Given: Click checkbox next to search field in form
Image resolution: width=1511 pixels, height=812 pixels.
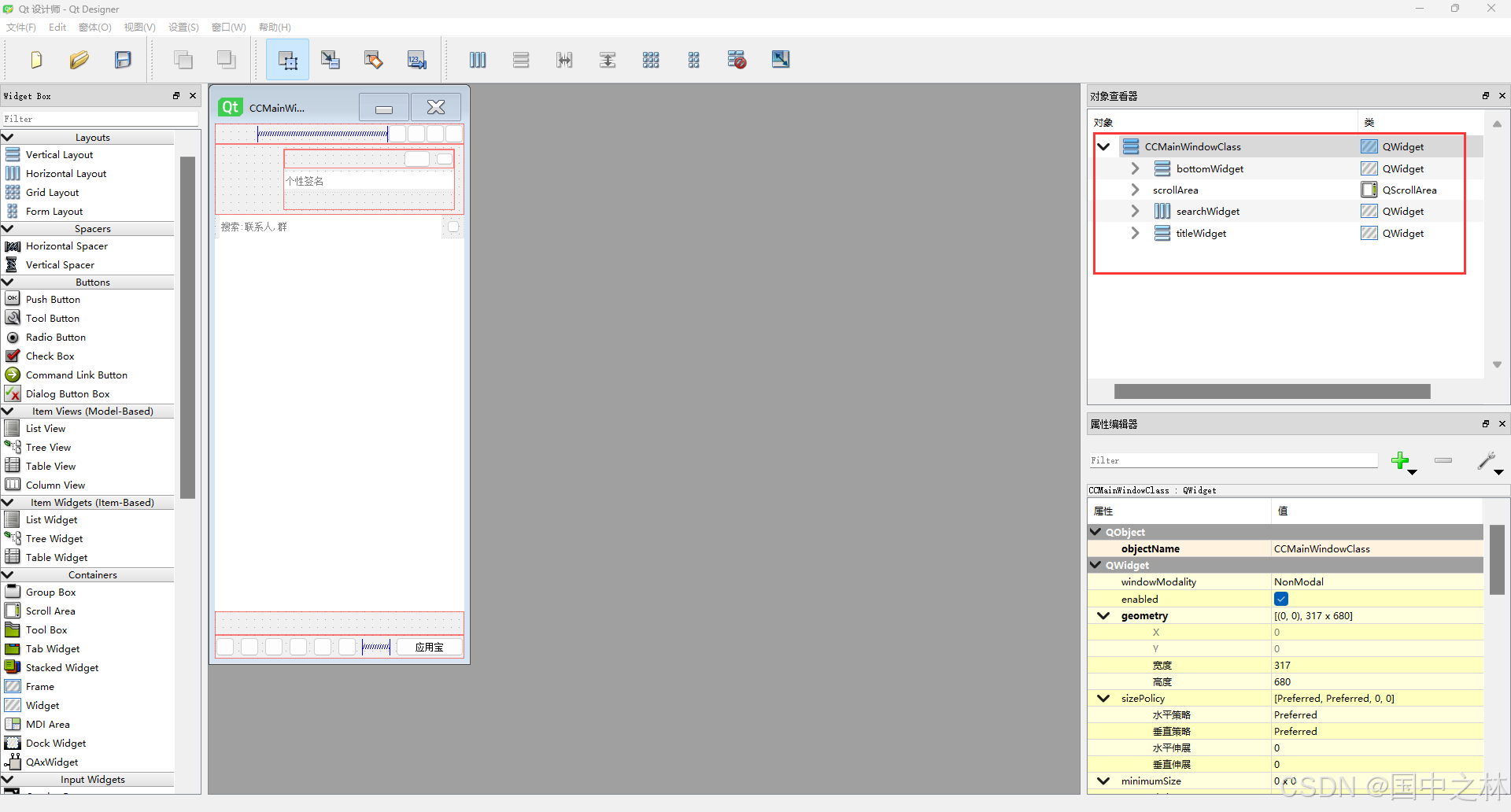Looking at the screenshot, I should point(453,227).
